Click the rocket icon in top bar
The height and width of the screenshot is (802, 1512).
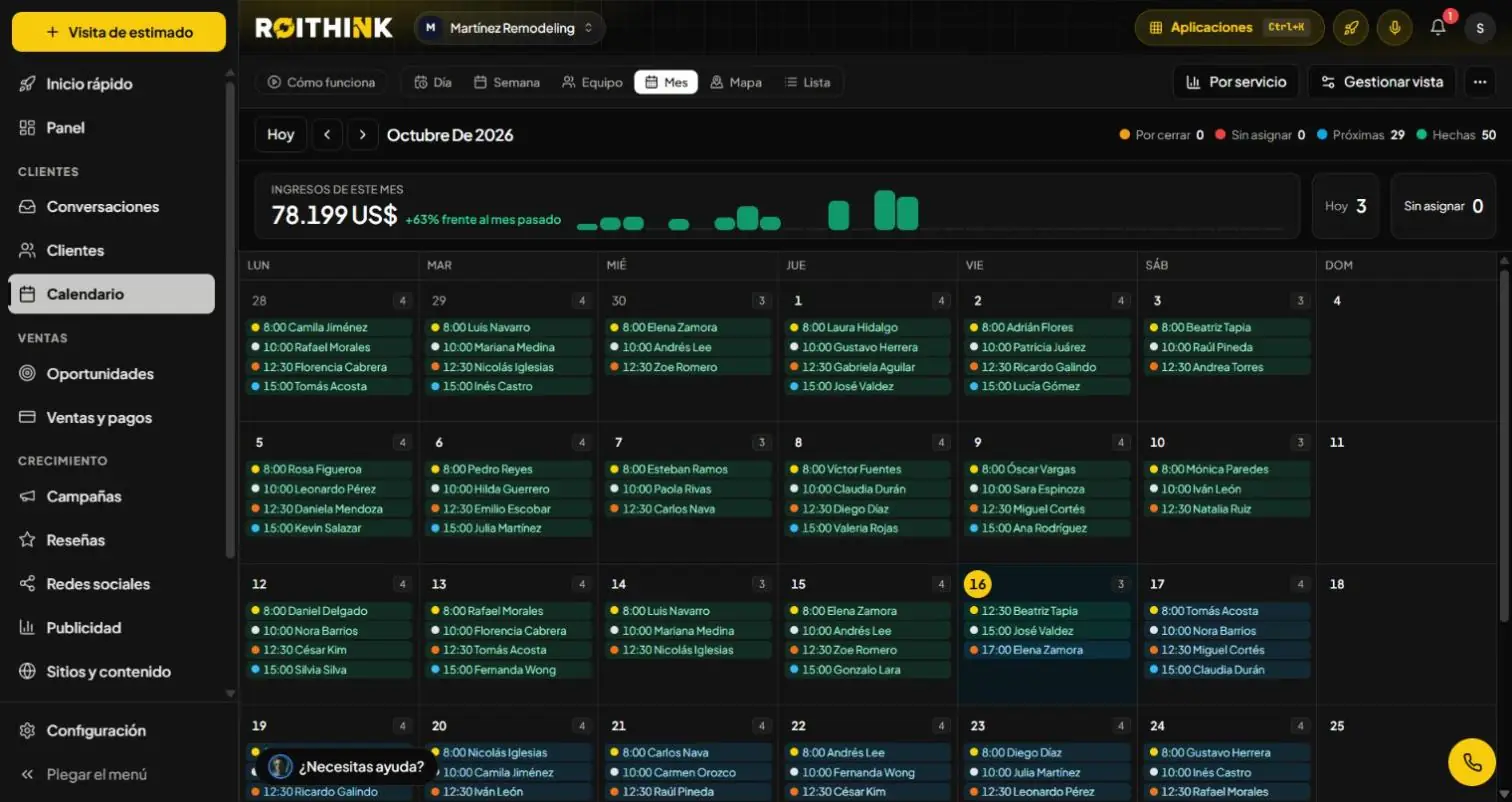1350,28
